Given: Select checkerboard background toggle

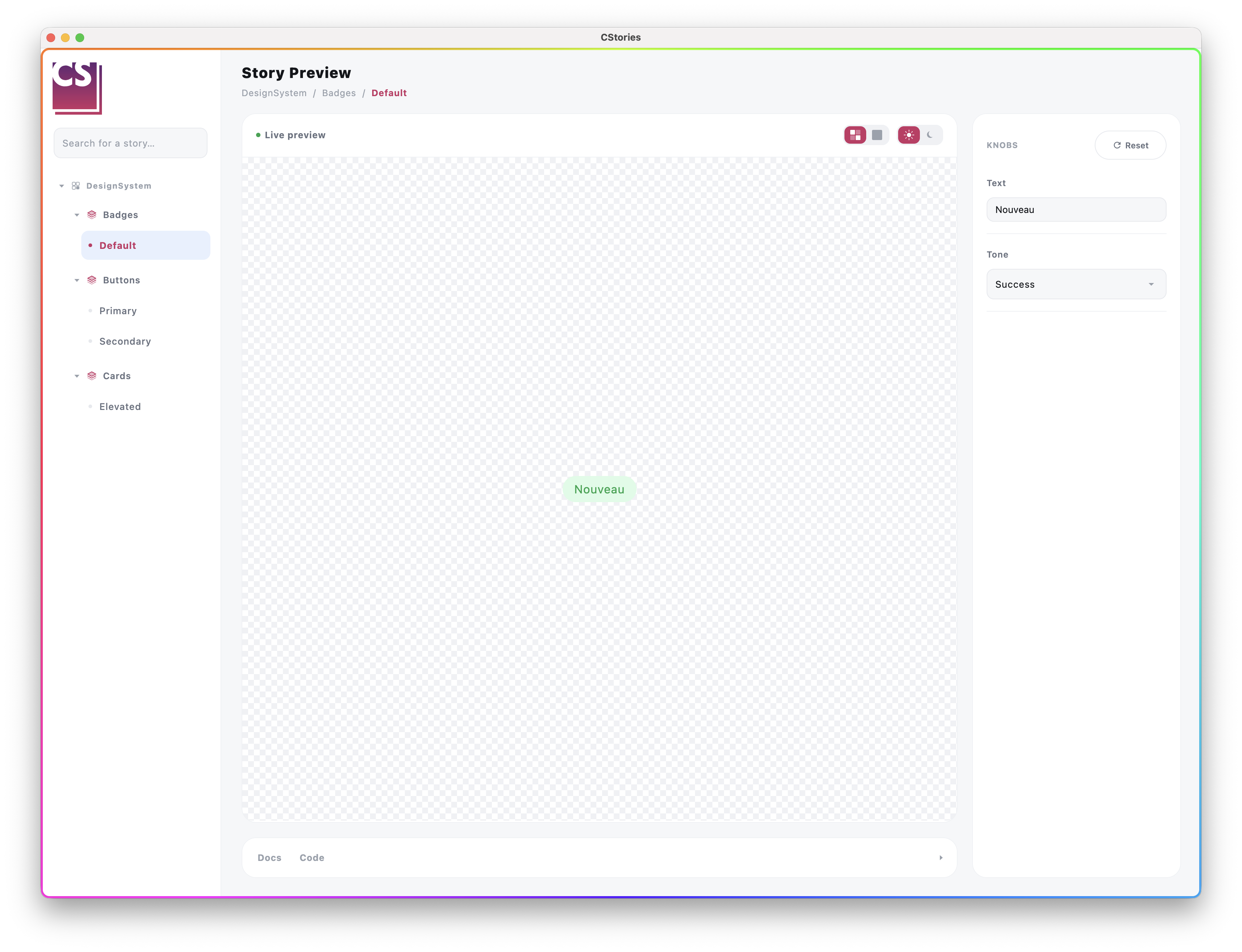Looking at the screenshot, I should pos(855,135).
